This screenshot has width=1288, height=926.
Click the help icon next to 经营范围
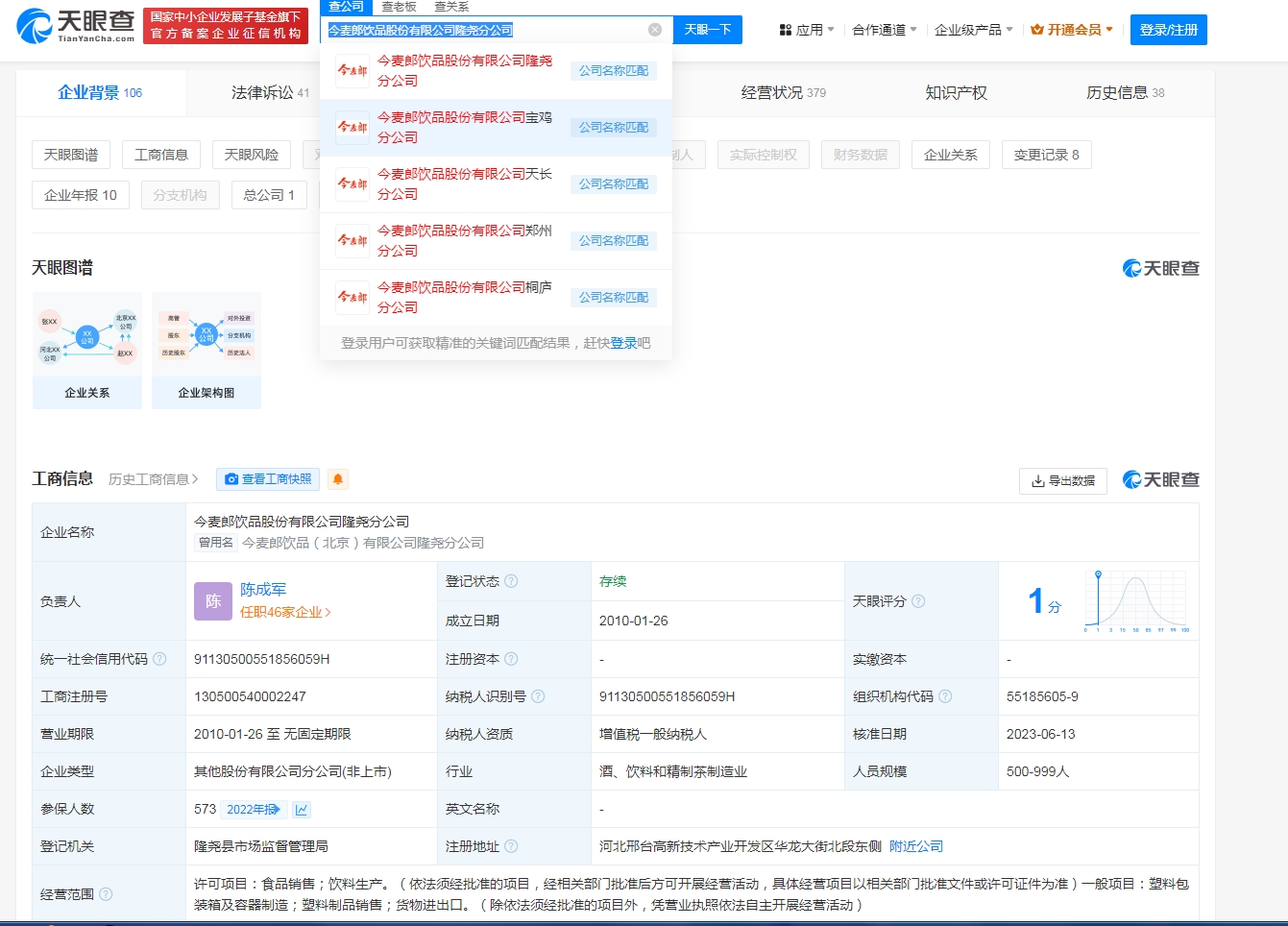pos(106,894)
